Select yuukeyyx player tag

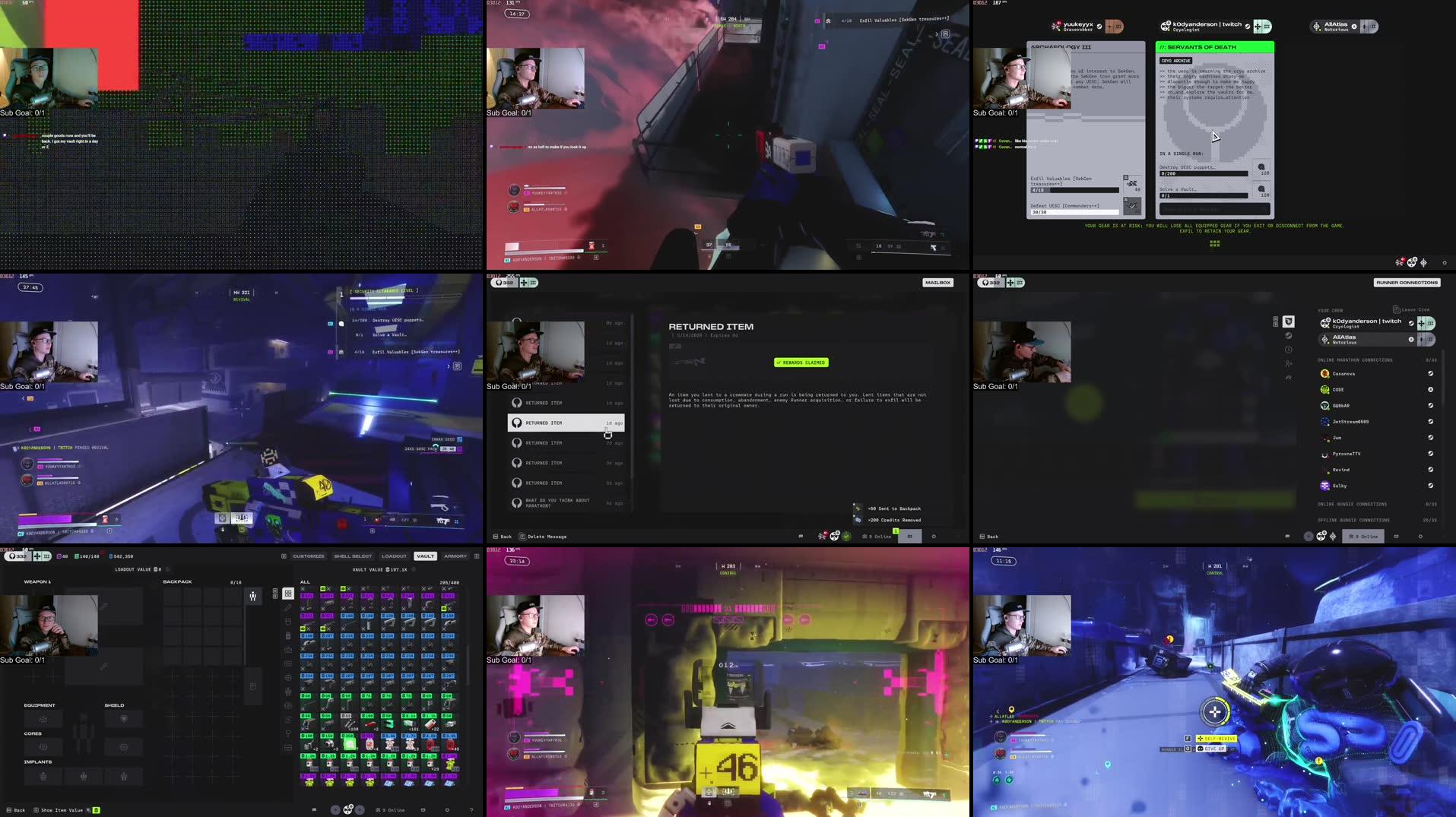coord(1087,27)
